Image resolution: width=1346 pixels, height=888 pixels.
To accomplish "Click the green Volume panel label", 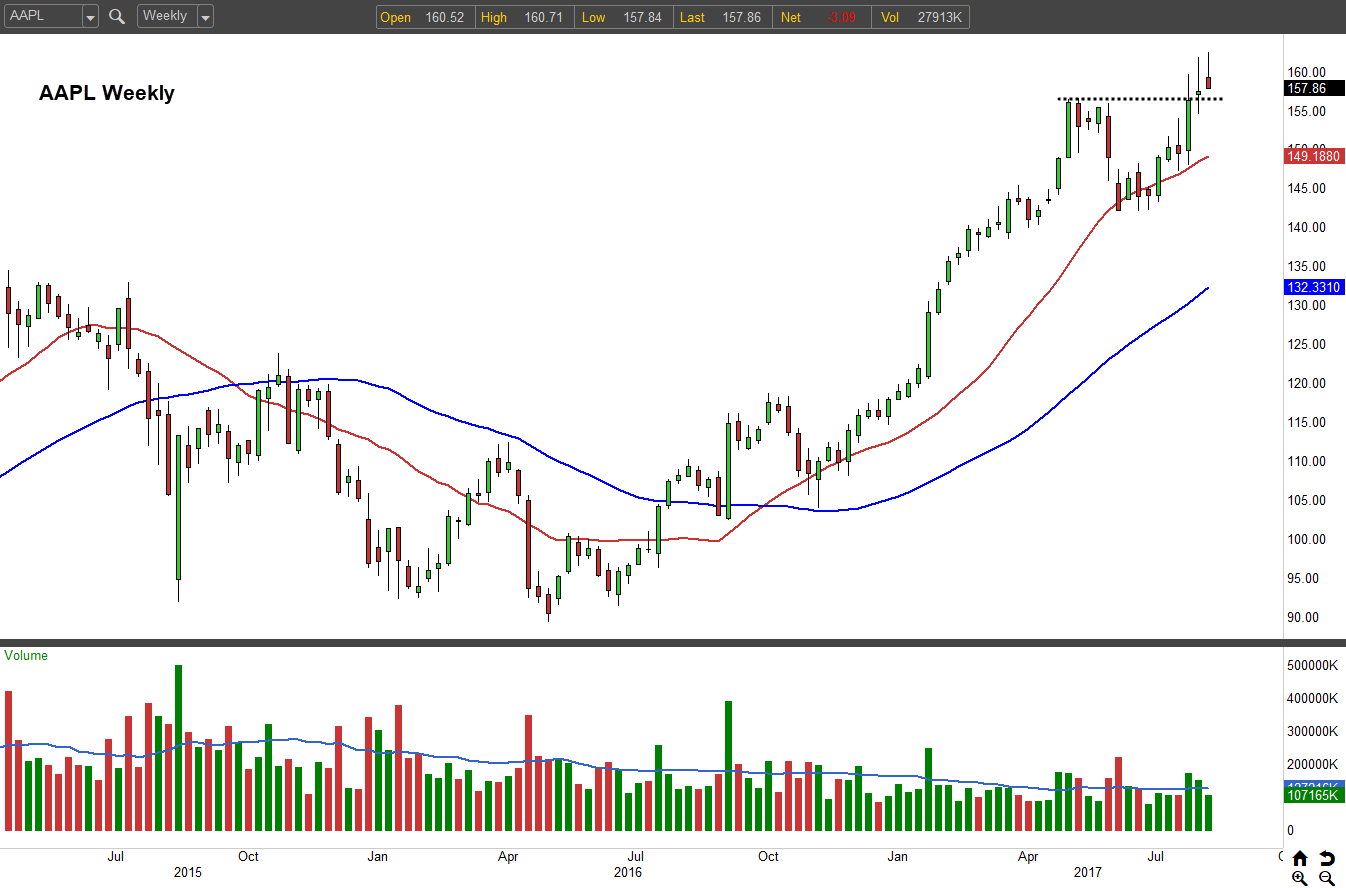I will click(26, 656).
